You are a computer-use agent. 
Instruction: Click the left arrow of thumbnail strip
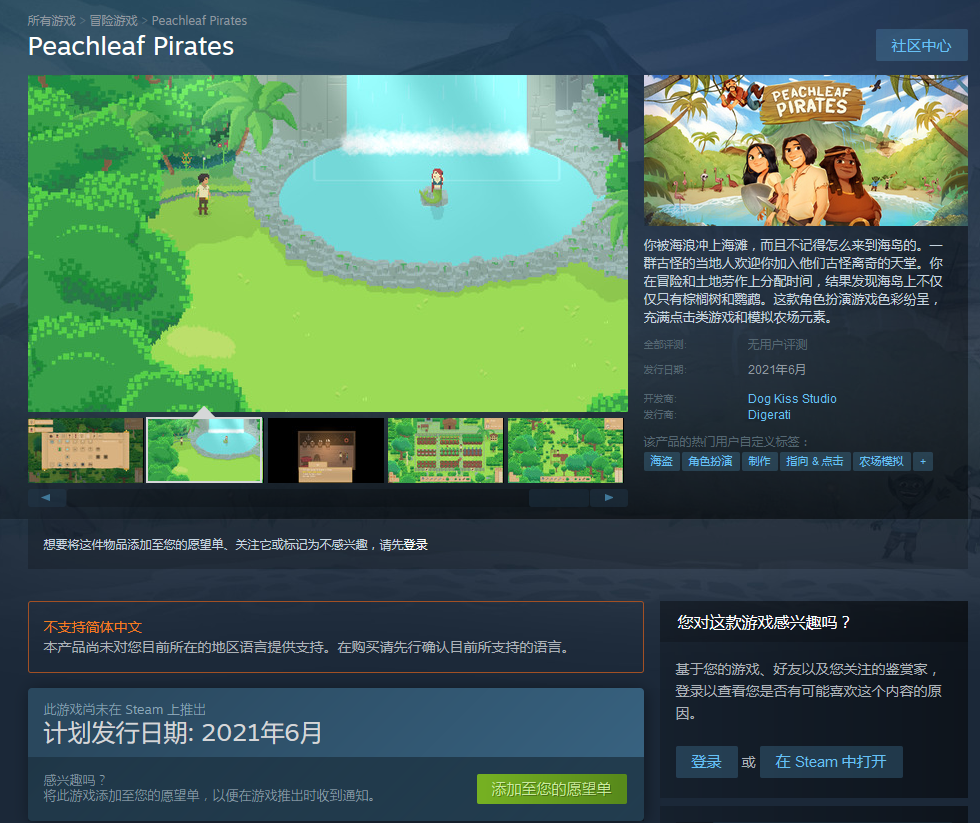[47, 497]
